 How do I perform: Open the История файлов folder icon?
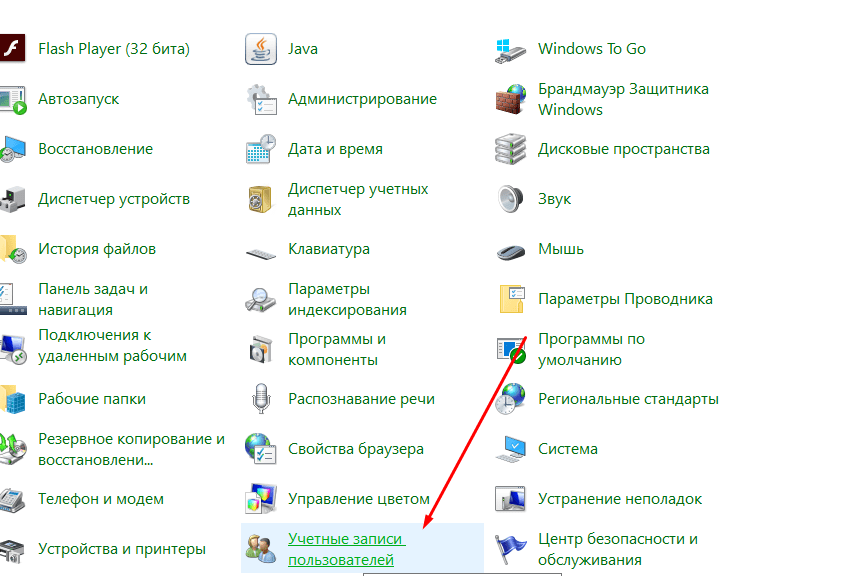point(13,249)
